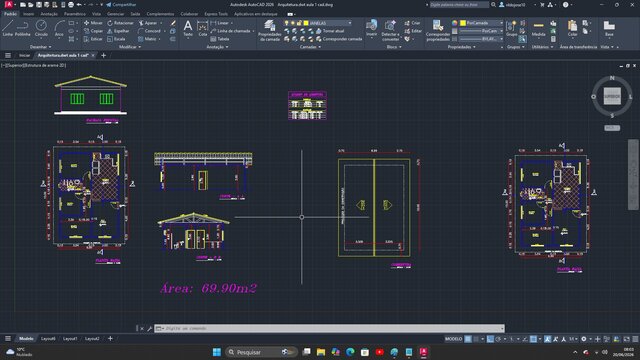Viewport: 640px width, 360px height.
Task: Expand the Propriedades panel
Action: [x=461, y=47]
